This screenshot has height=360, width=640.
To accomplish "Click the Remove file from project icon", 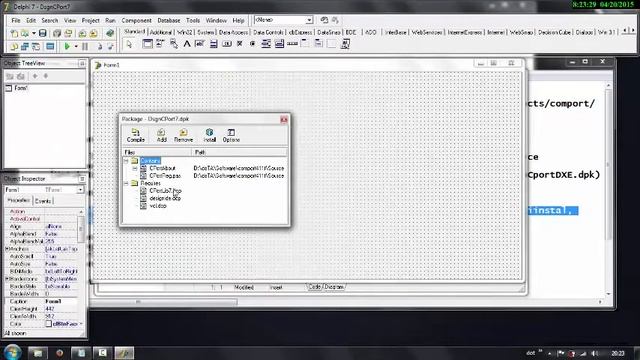I will (93, 33).
